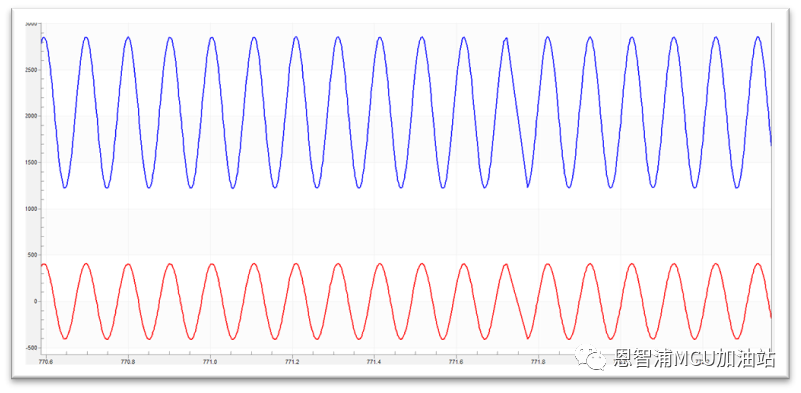801x393 pixels.
Task: Click the 771.0 time axis label
Action: [x=210, y=362]
